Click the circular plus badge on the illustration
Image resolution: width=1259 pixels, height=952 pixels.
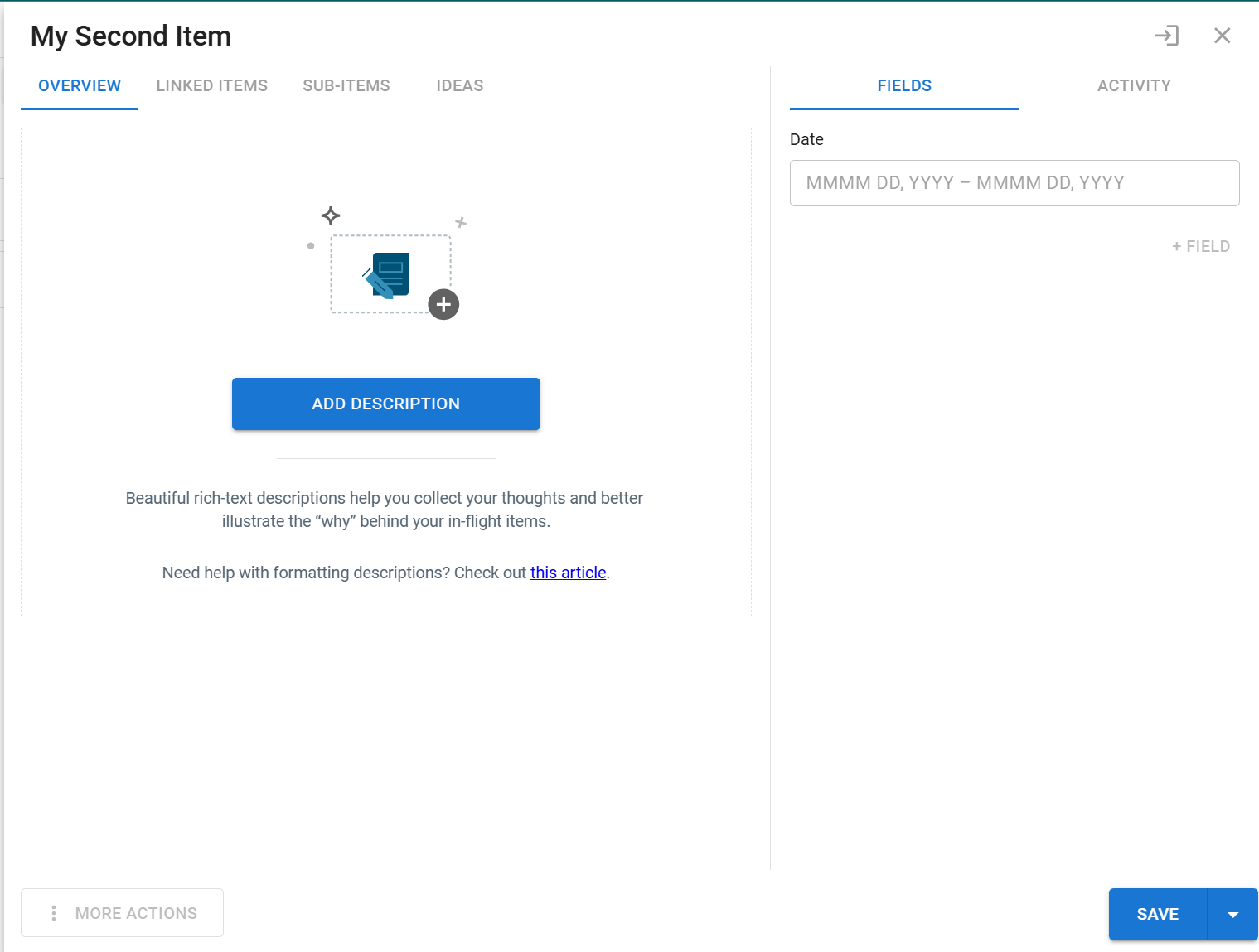coord(443,305)
